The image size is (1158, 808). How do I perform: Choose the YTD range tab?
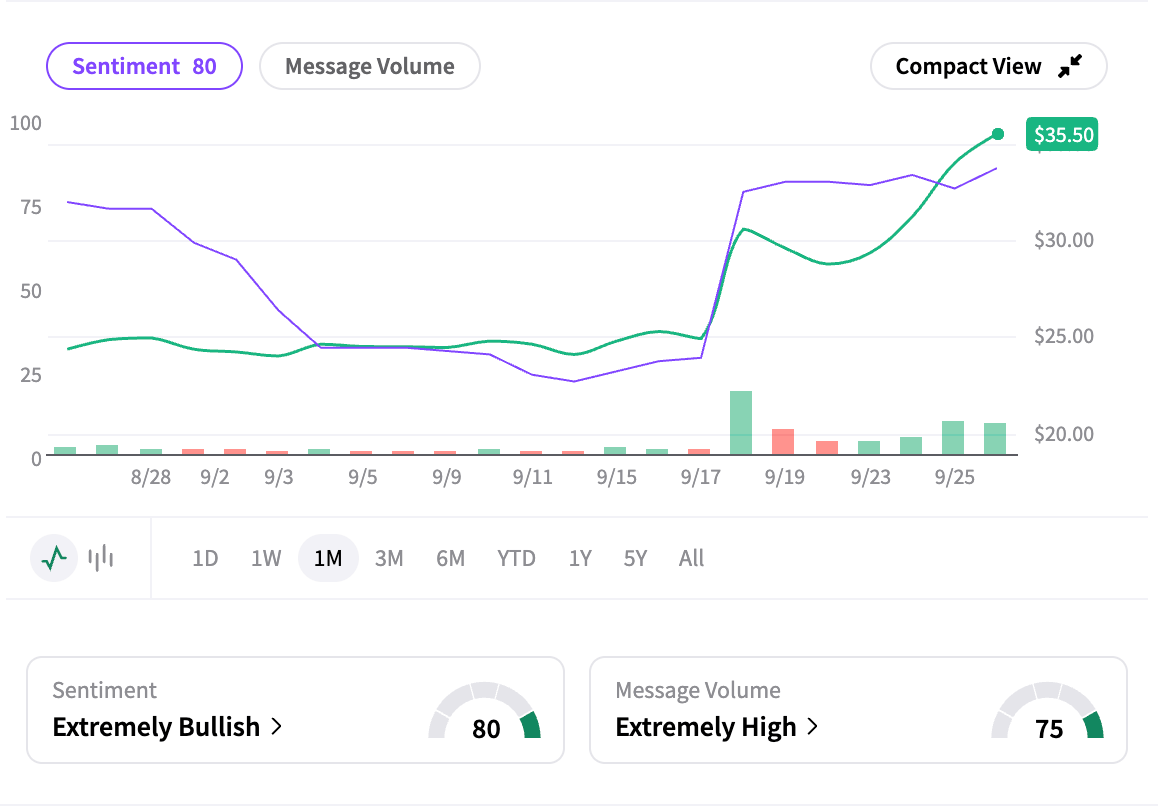516,558
